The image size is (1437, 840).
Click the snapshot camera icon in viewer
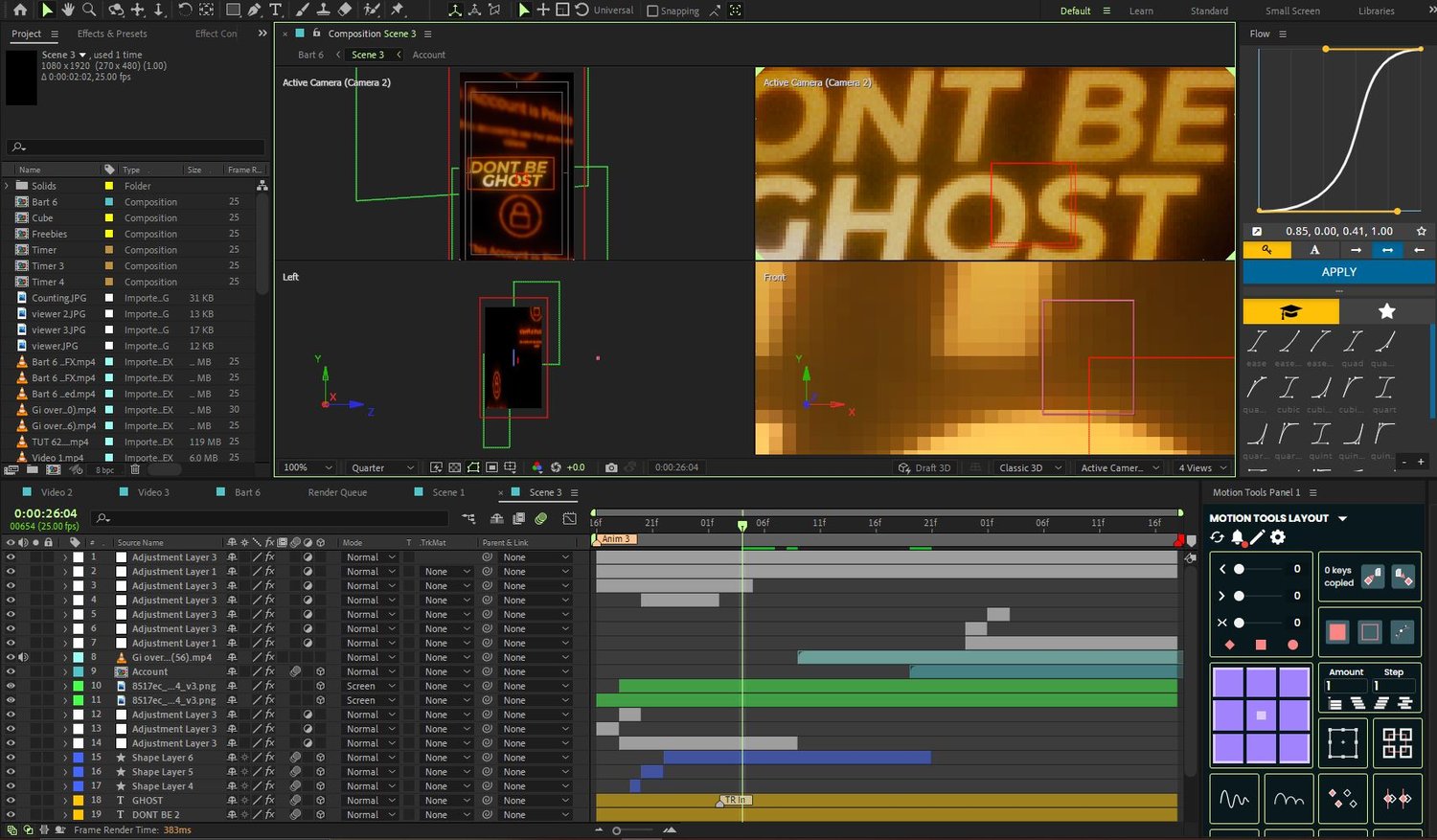click(x=611, y=467)
